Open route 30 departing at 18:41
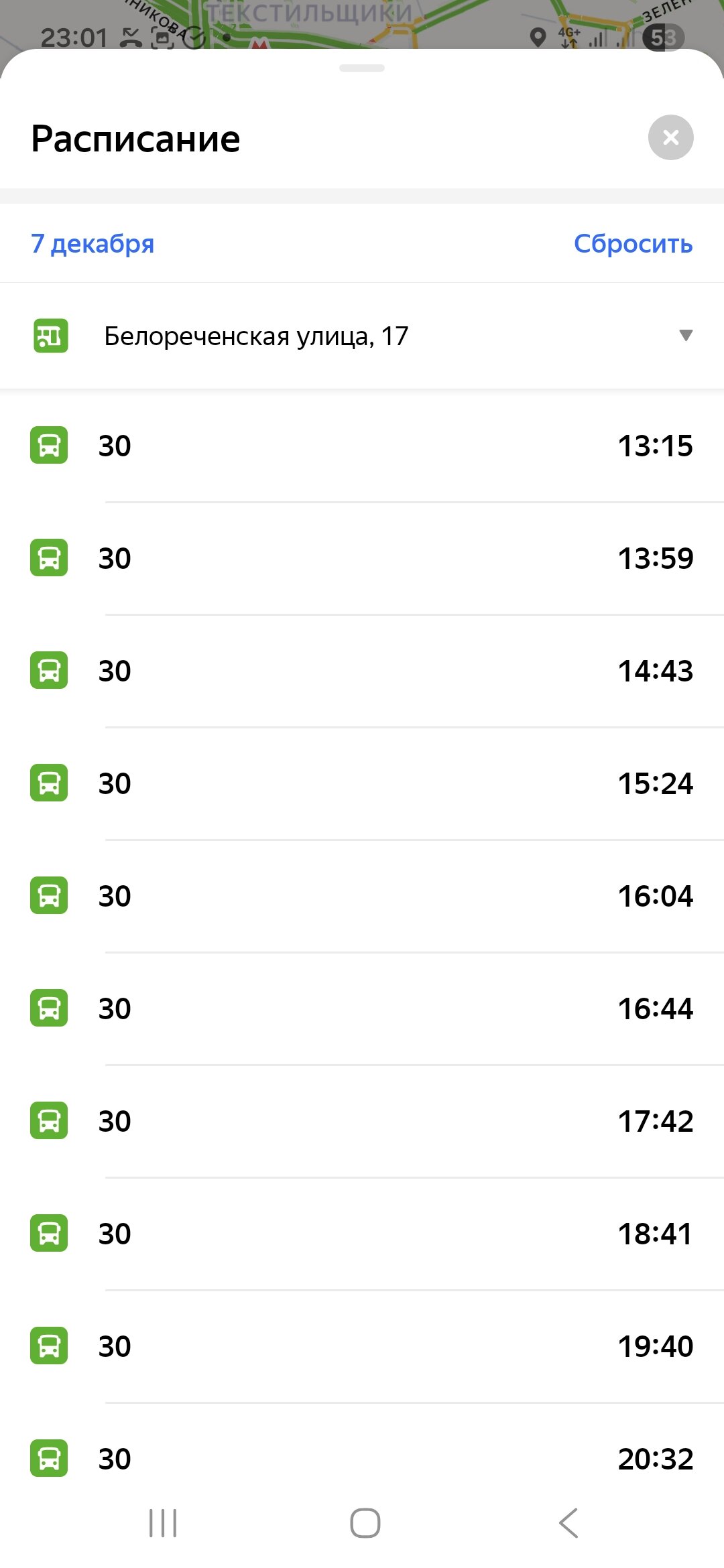 click(x=115, y=1234)
